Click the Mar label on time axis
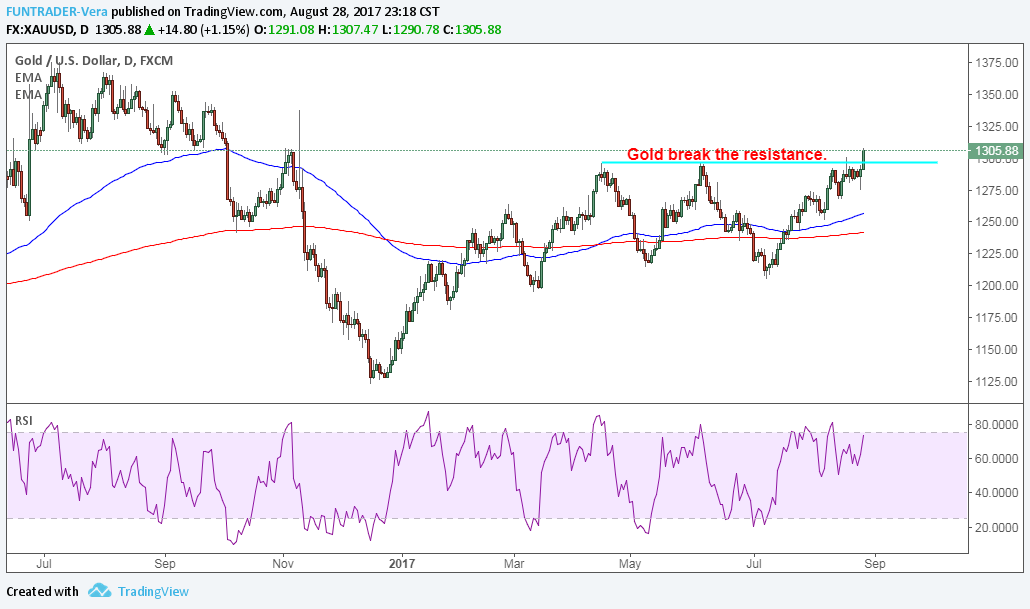The width and height of the screenshot is (1030, 609). (514, 564)
